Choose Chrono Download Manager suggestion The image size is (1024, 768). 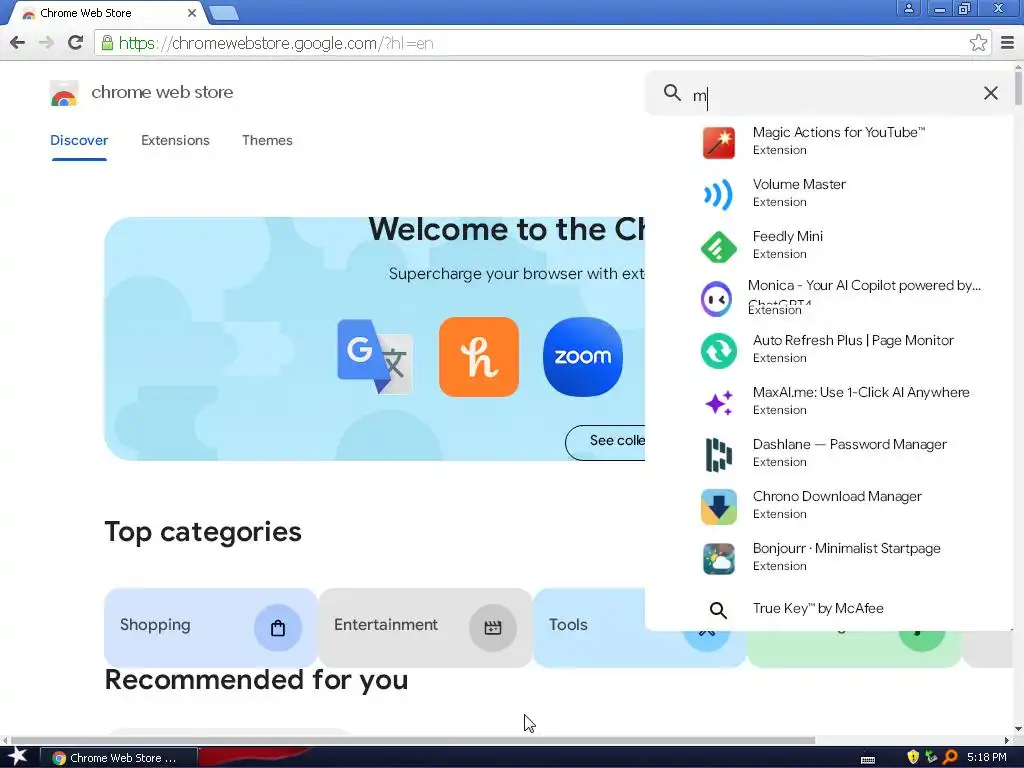click(x=837, y=496)
